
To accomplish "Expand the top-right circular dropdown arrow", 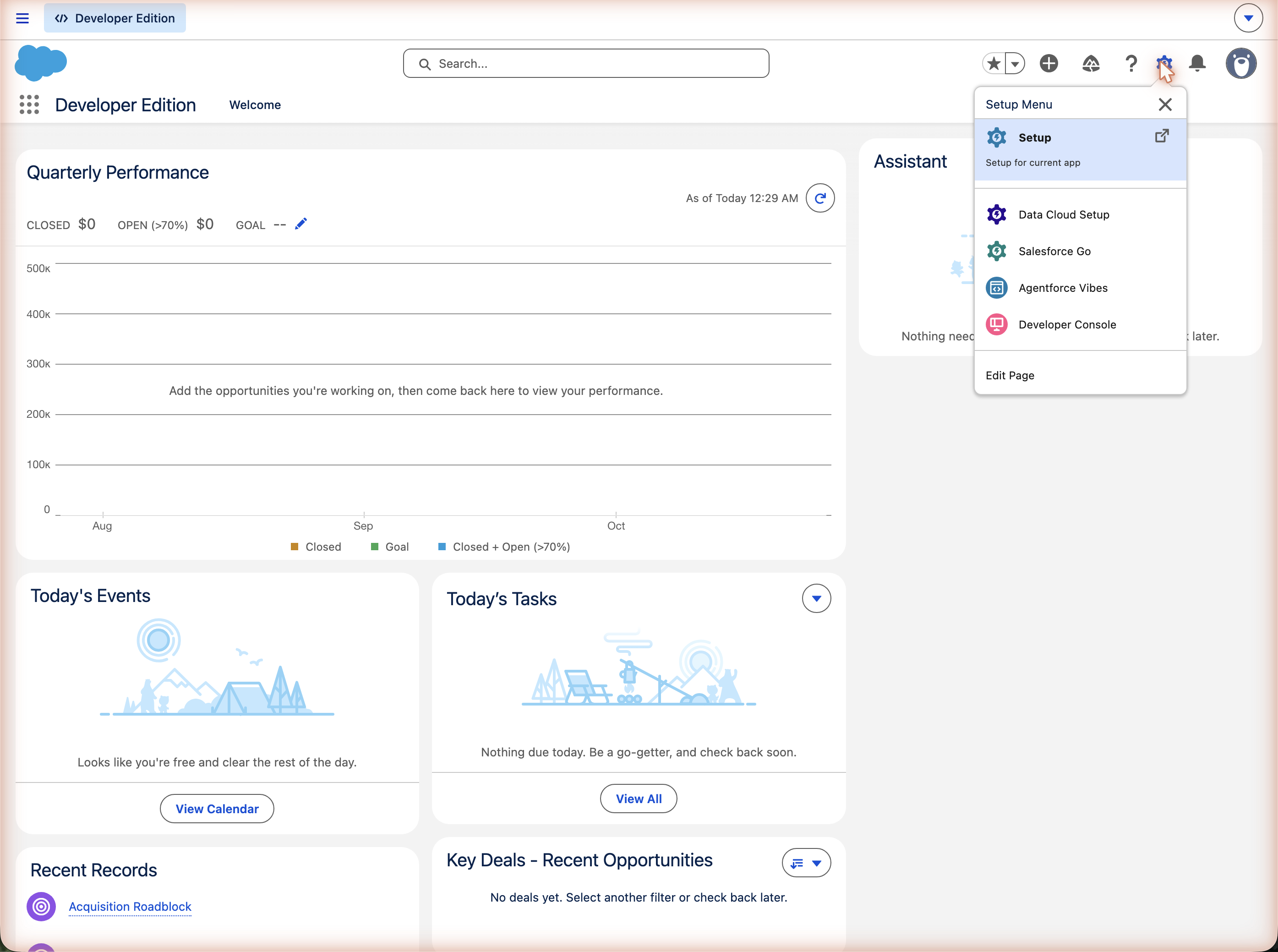I will pyautogui.click(x=1248, y=18).
